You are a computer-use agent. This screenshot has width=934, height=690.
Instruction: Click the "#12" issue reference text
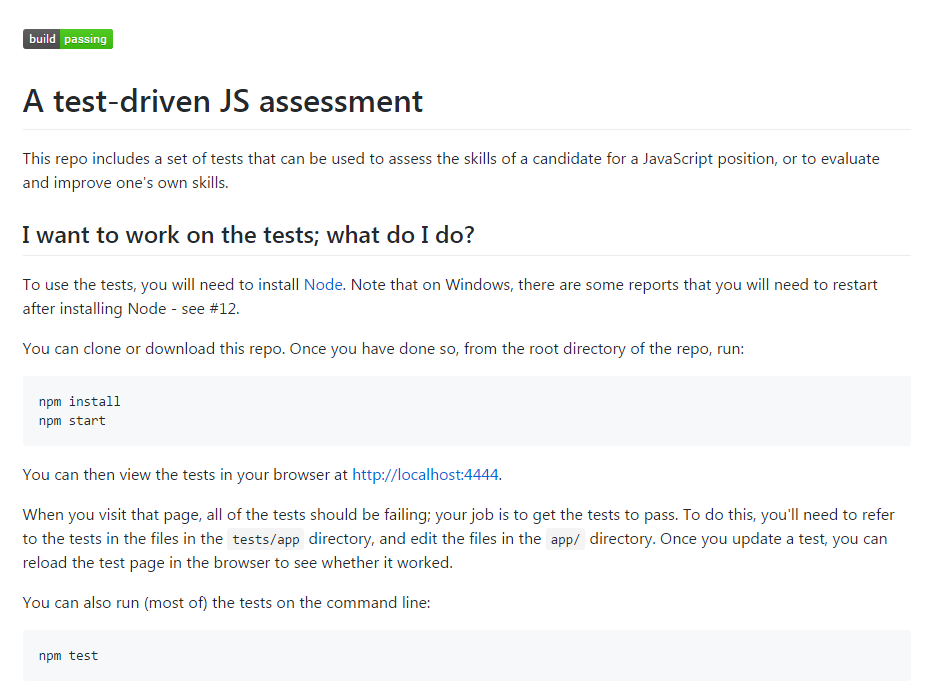point(223,309)
